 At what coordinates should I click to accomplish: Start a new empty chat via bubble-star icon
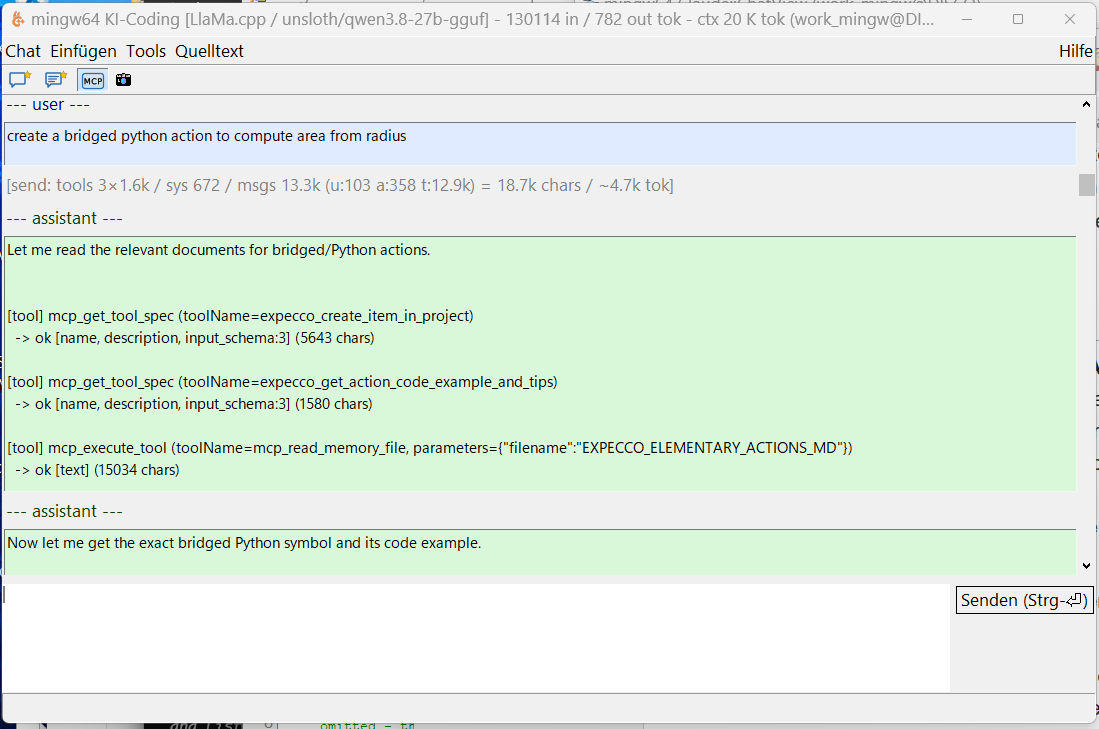pos(20,80)
